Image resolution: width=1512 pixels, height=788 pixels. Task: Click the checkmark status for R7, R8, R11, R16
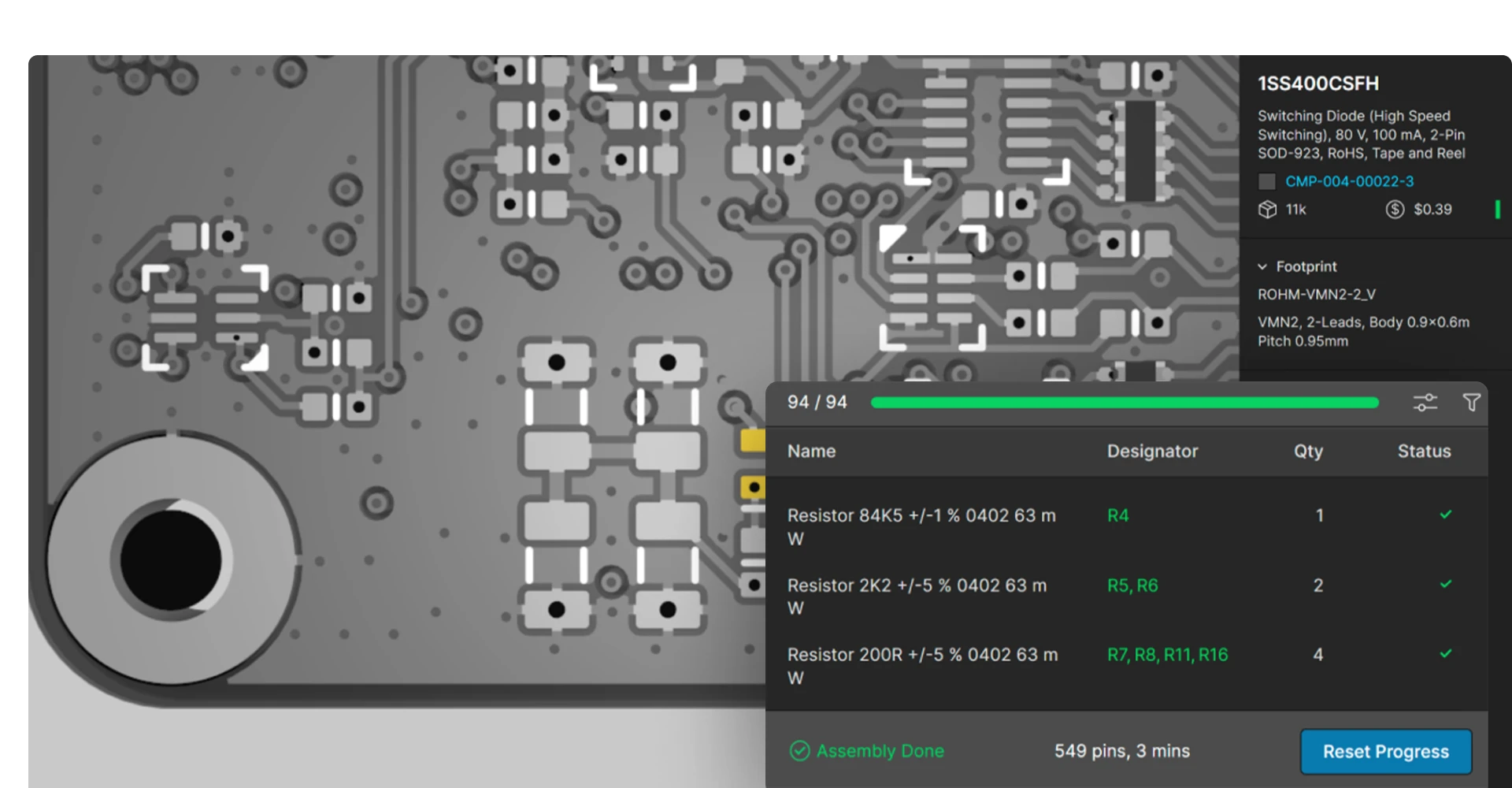click(x=1446, y=653)
